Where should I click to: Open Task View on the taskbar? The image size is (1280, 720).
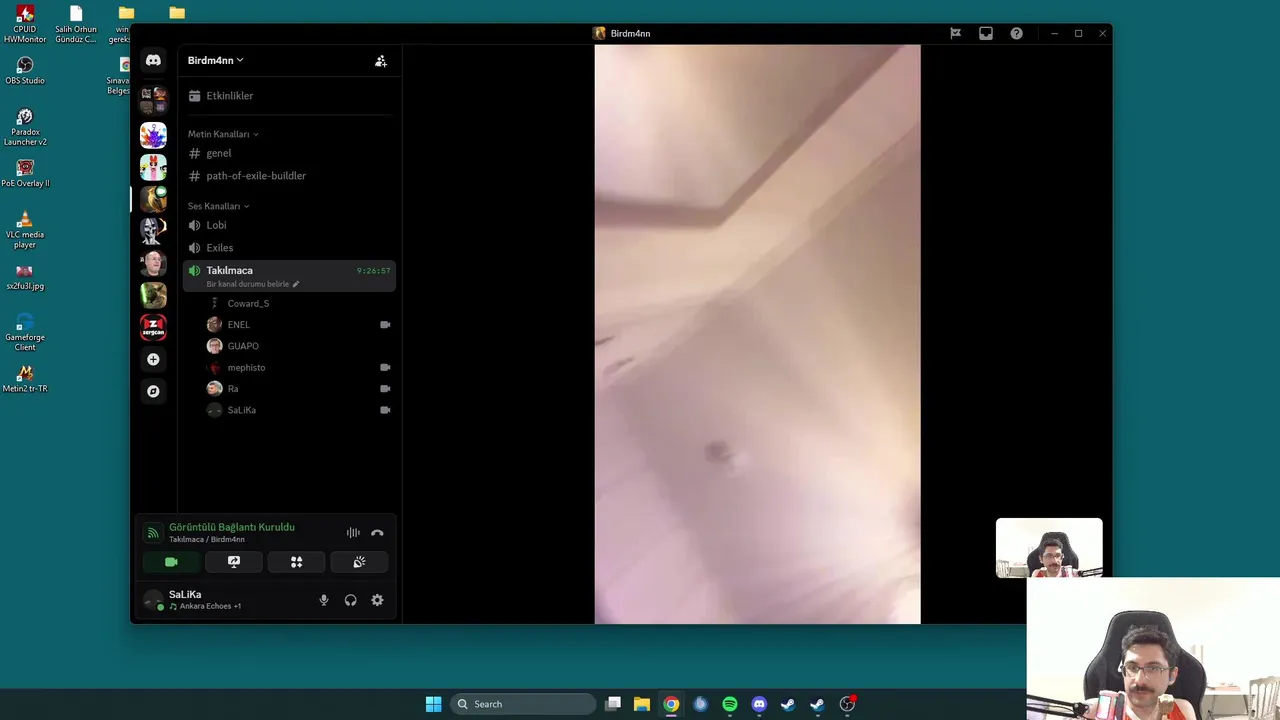click(x=613, y=704)
